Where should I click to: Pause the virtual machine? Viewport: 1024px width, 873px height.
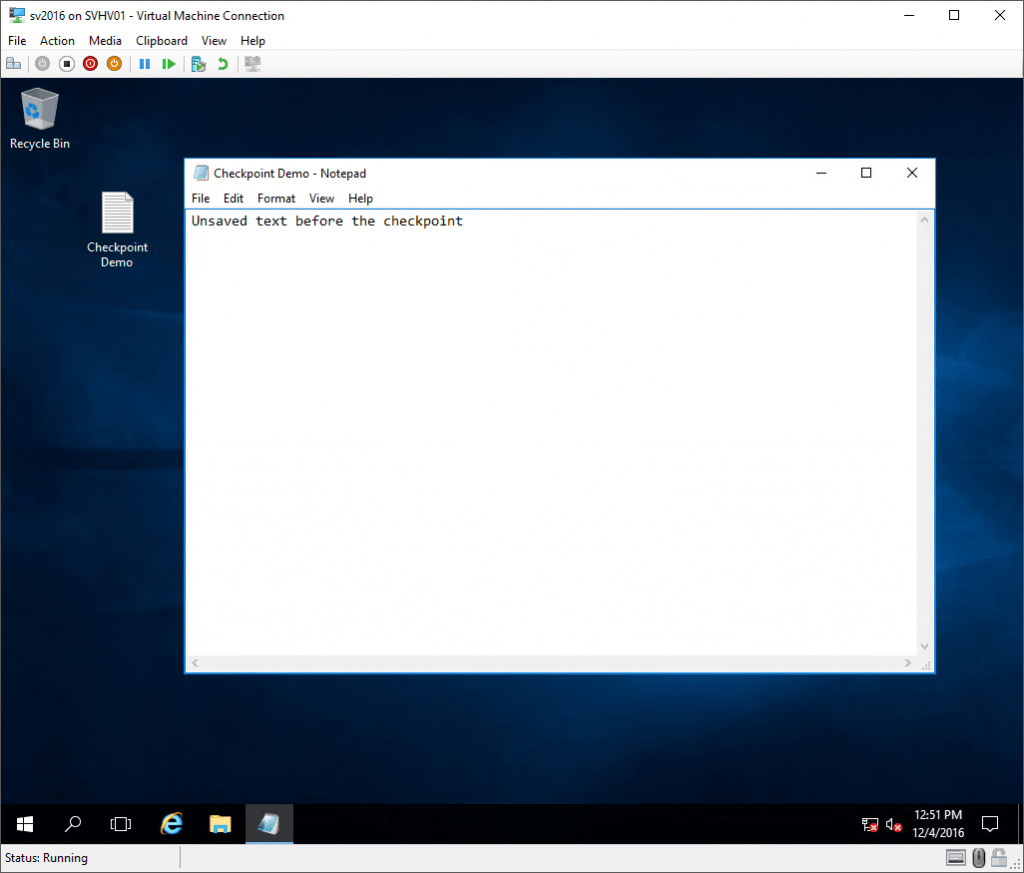(x=145, y=64)
